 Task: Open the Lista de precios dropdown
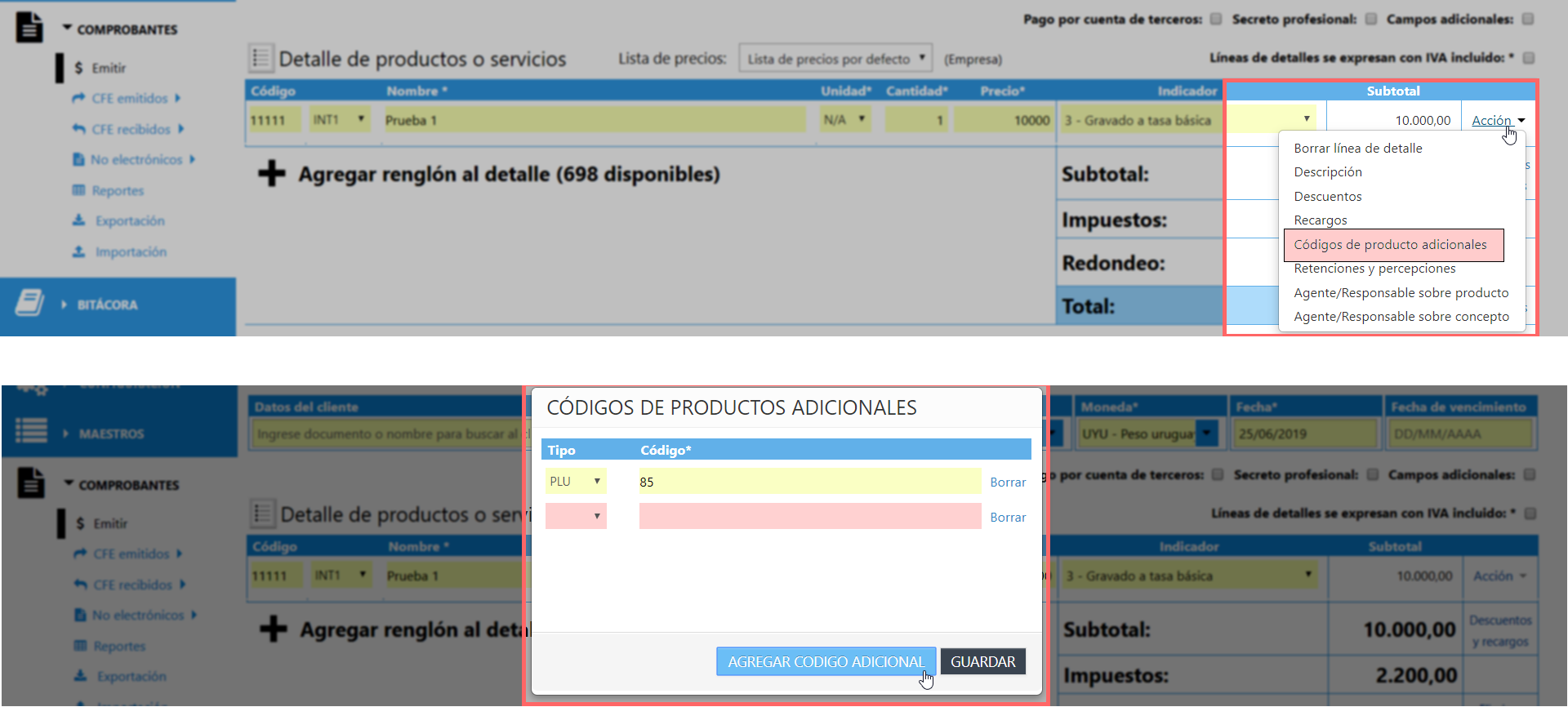pos(835,59)
